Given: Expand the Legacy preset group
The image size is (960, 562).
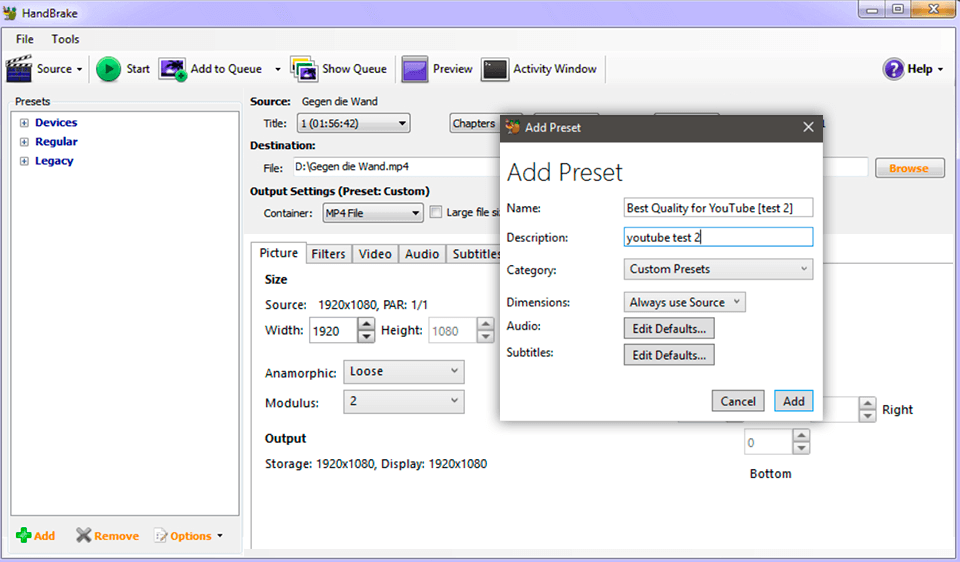Looking at the screenshot, I should (24, 161).
